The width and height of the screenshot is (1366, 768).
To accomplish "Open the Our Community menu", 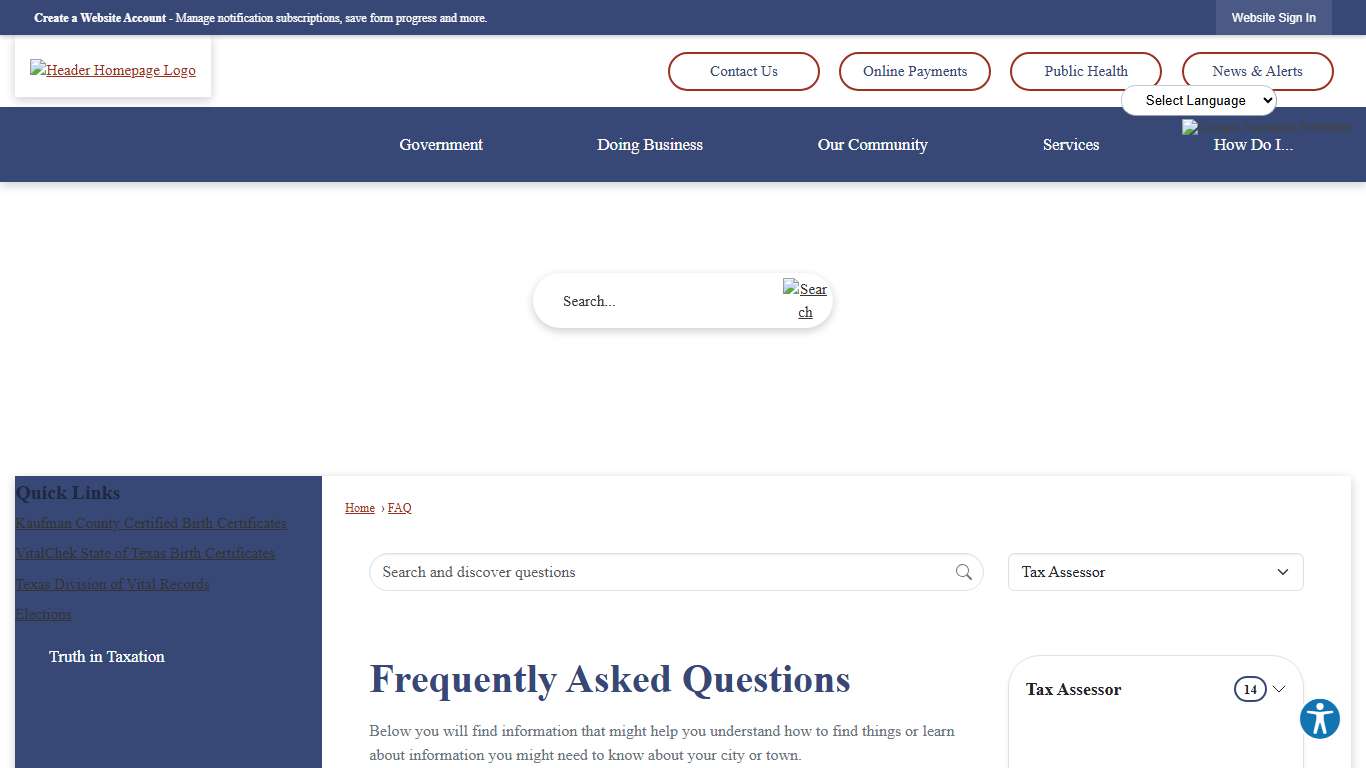I will point(872,144).
